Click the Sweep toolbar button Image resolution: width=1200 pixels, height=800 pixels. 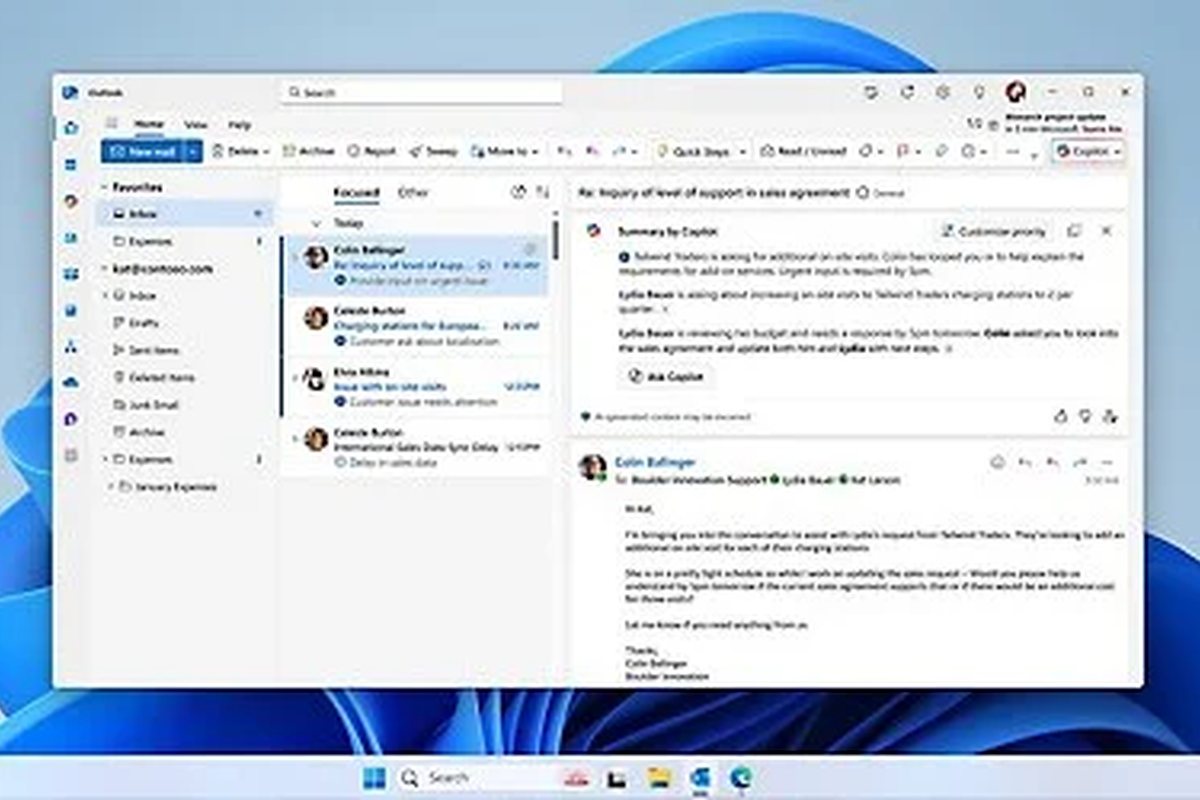click(433, 151)
